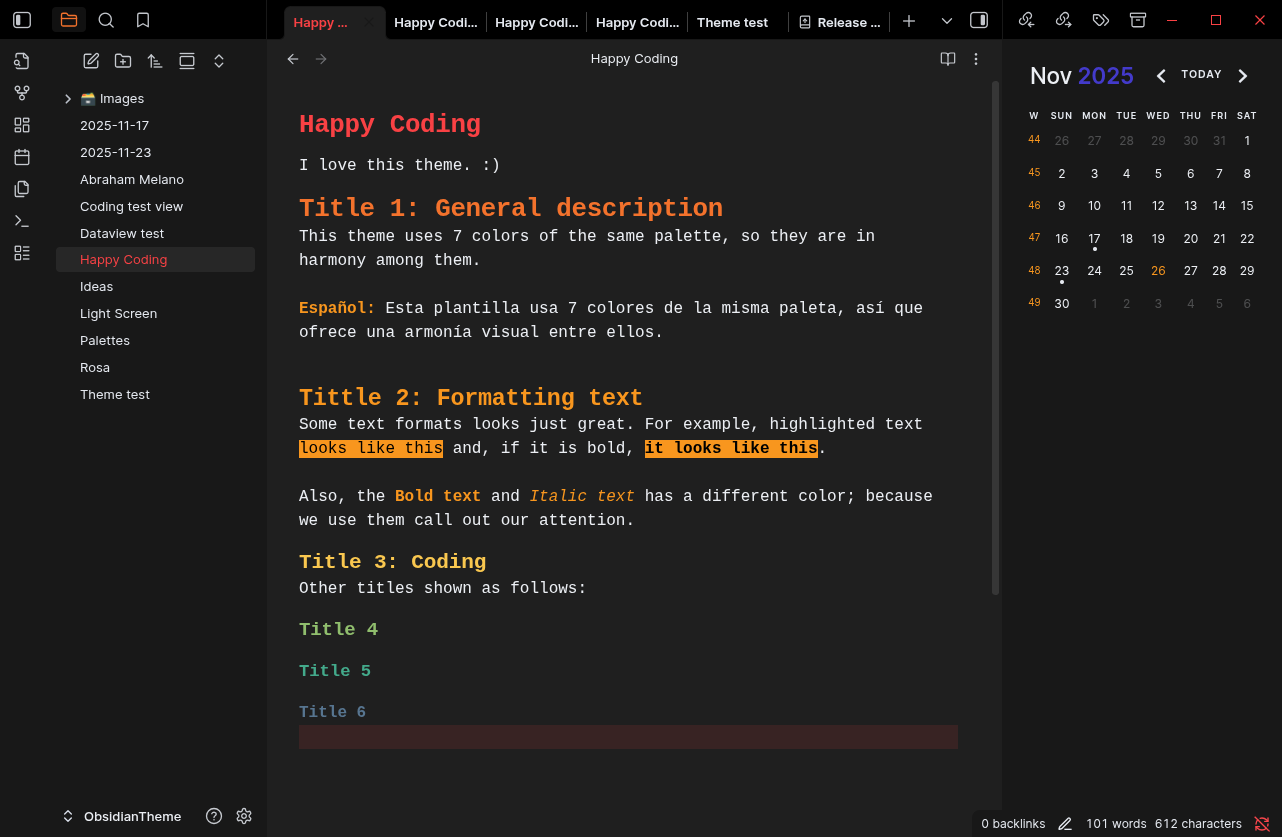This screenshot has width=1282, height=837.
Task: Click TODAY button in calendar
Action: 1201,75
